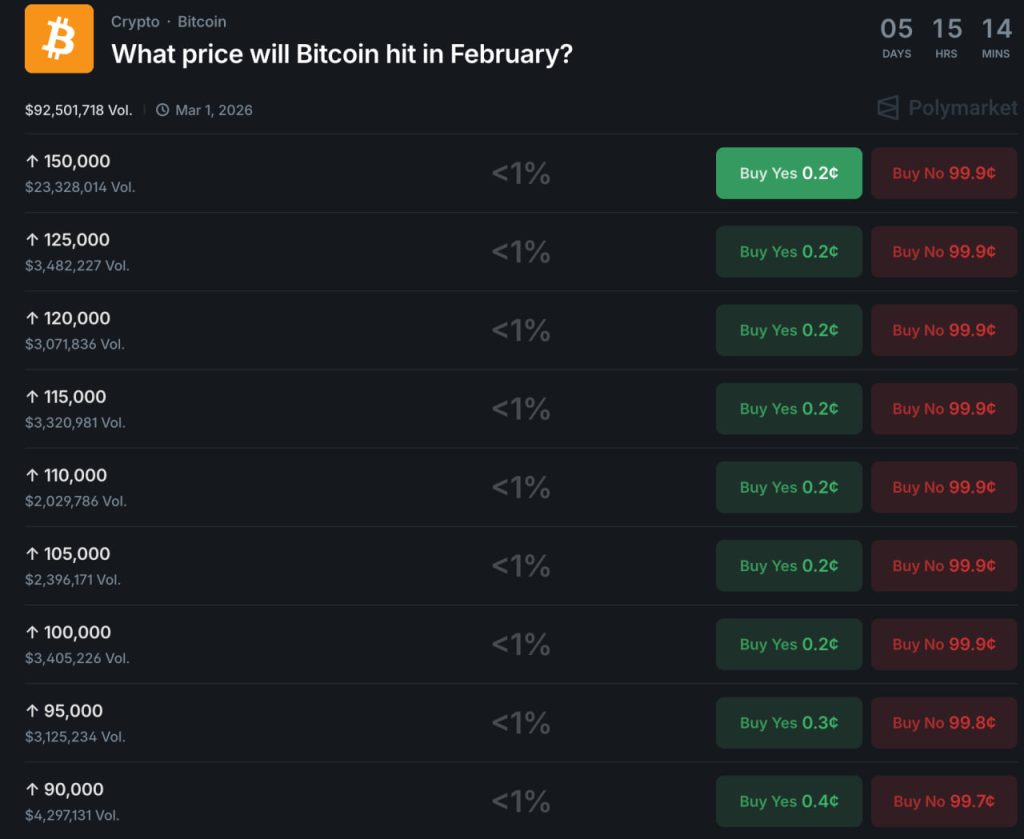
Task: Click Buy Yes 0.2¢ for 105,000
Action: (788, 565)
